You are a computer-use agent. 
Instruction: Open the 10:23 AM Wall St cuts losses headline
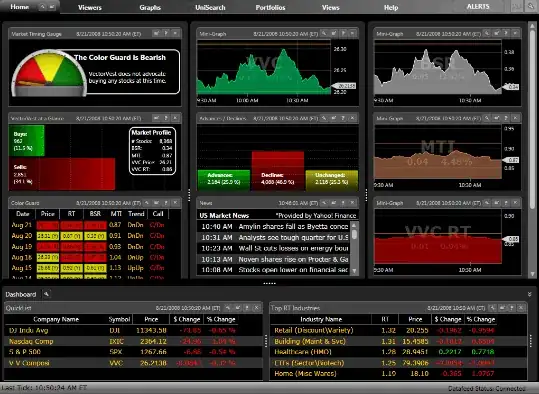[x=274, y=248]
